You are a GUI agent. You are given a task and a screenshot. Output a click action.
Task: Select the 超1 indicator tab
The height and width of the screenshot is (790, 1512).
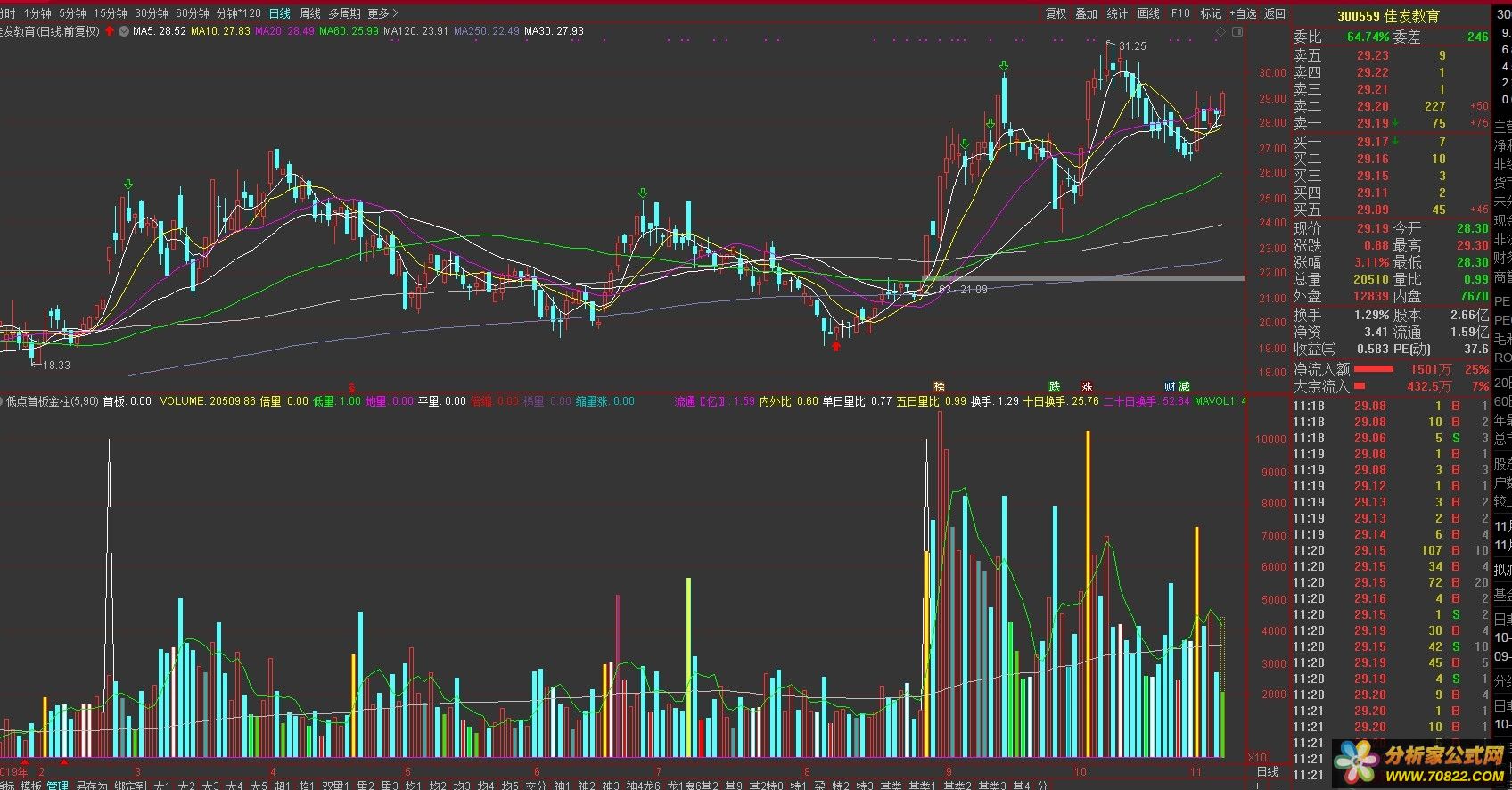click(x=283, y=786)
